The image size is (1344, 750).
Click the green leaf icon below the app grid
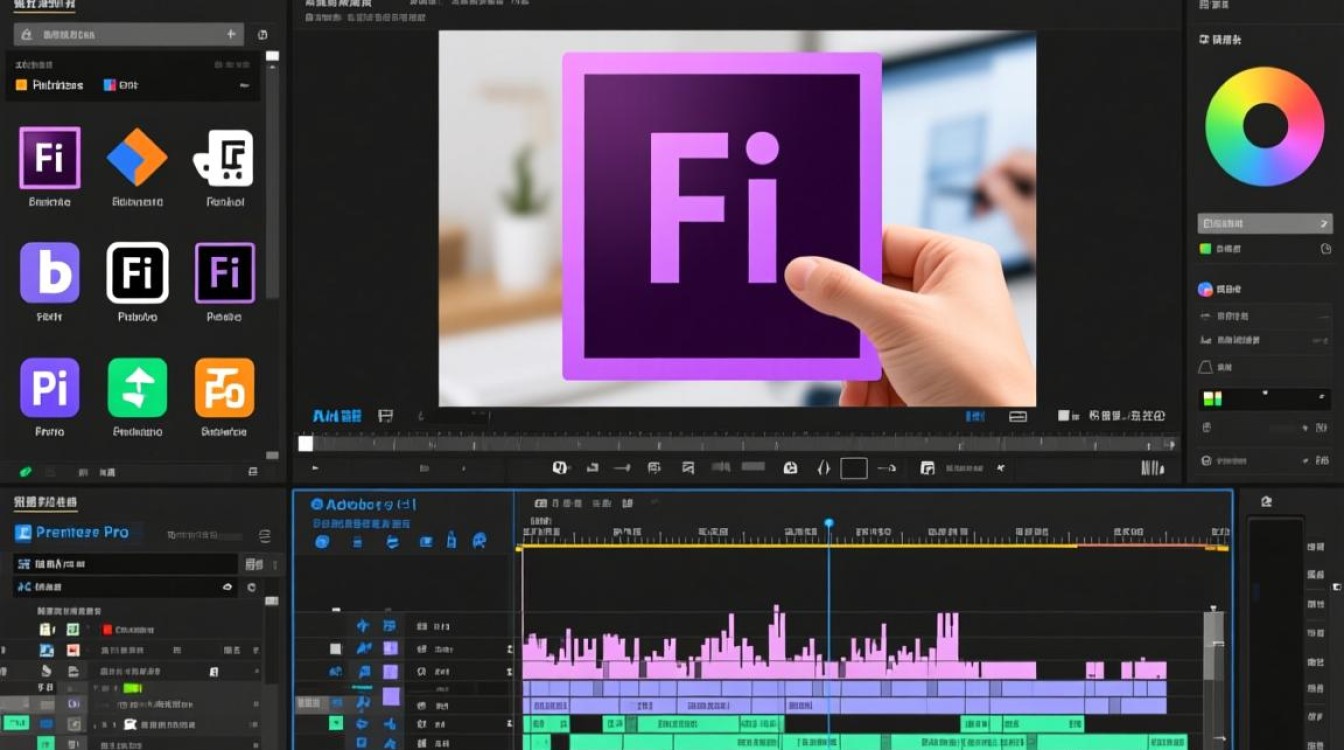pyautogui.click(x=26, y=471)
